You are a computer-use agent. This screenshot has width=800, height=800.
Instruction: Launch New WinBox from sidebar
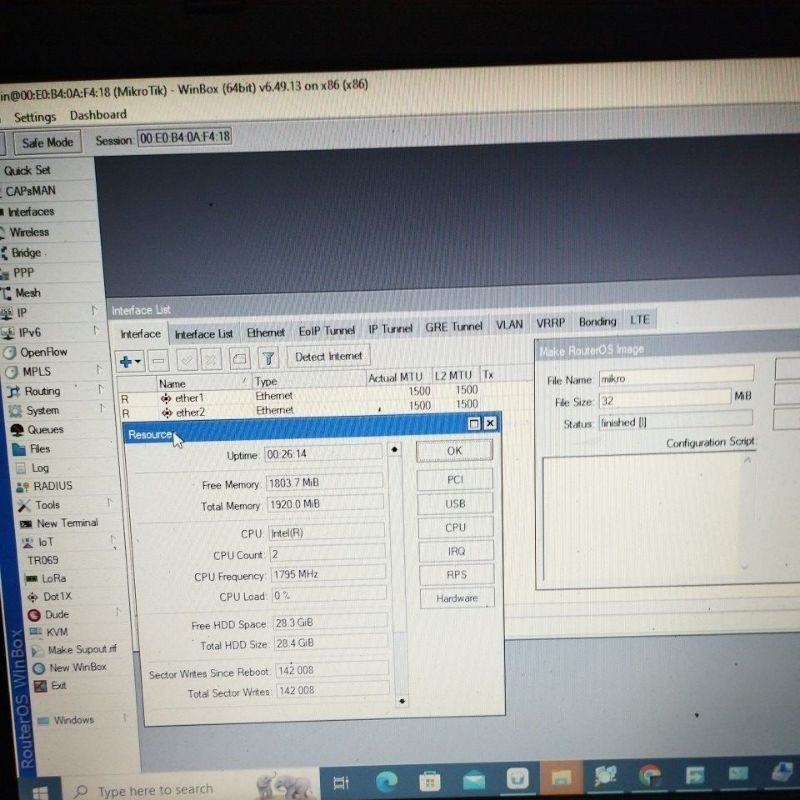tap(69, 668)
